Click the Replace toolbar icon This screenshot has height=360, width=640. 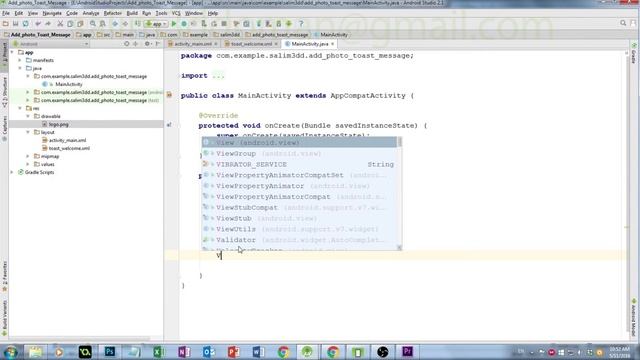tap(103, 24)
